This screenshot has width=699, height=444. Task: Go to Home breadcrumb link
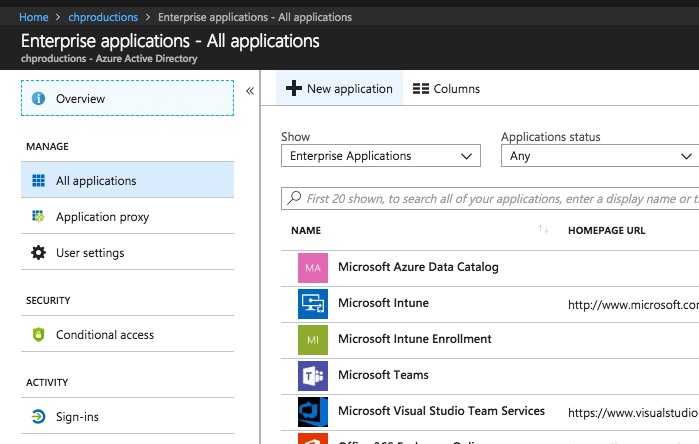point(33,17)
